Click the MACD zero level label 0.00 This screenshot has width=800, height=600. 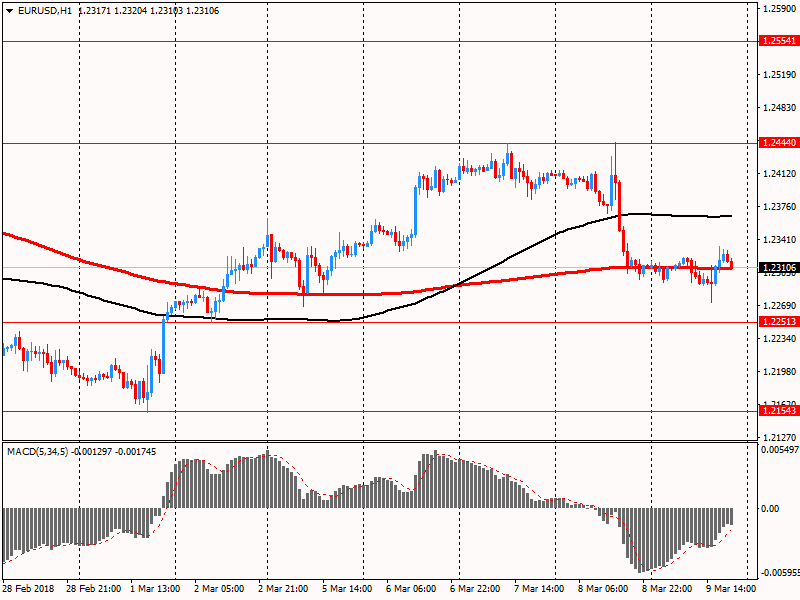pyautogui.click(x=770, y=509)
